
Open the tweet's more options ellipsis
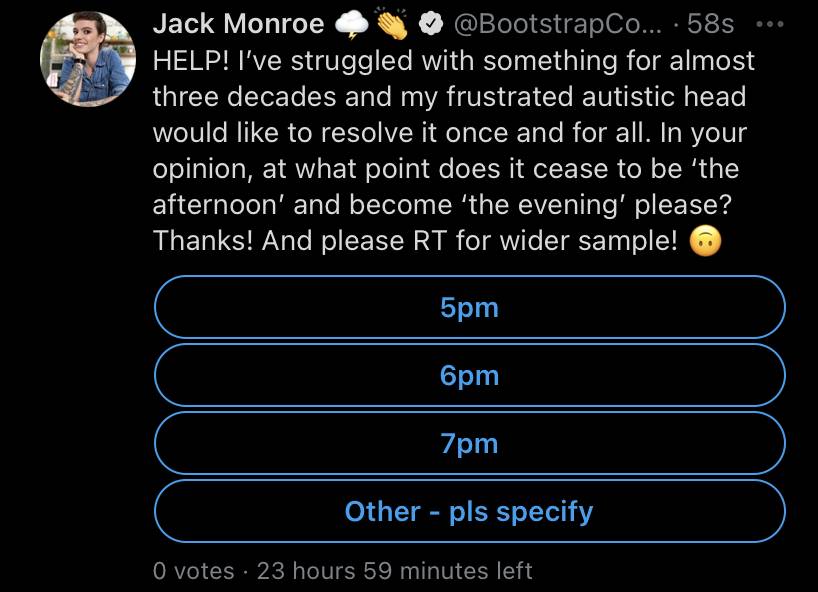769,25
